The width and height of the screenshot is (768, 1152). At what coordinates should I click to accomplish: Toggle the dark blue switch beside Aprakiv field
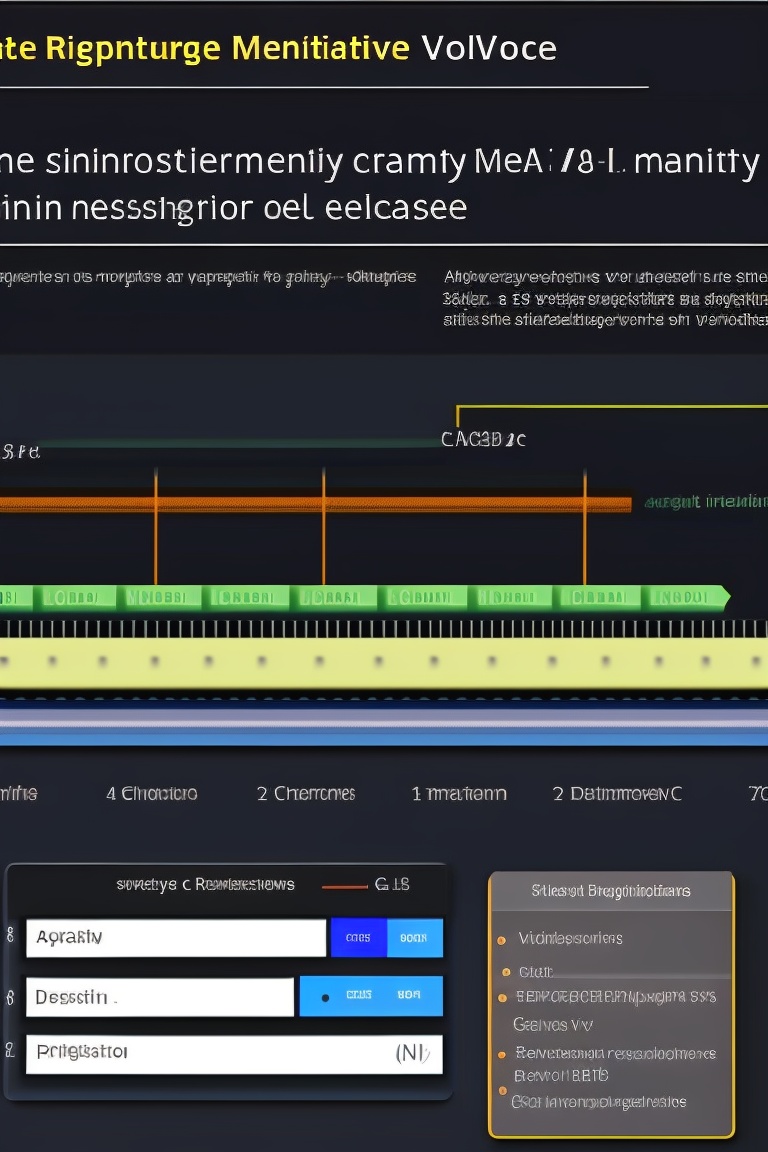click(x=357, y=938)
